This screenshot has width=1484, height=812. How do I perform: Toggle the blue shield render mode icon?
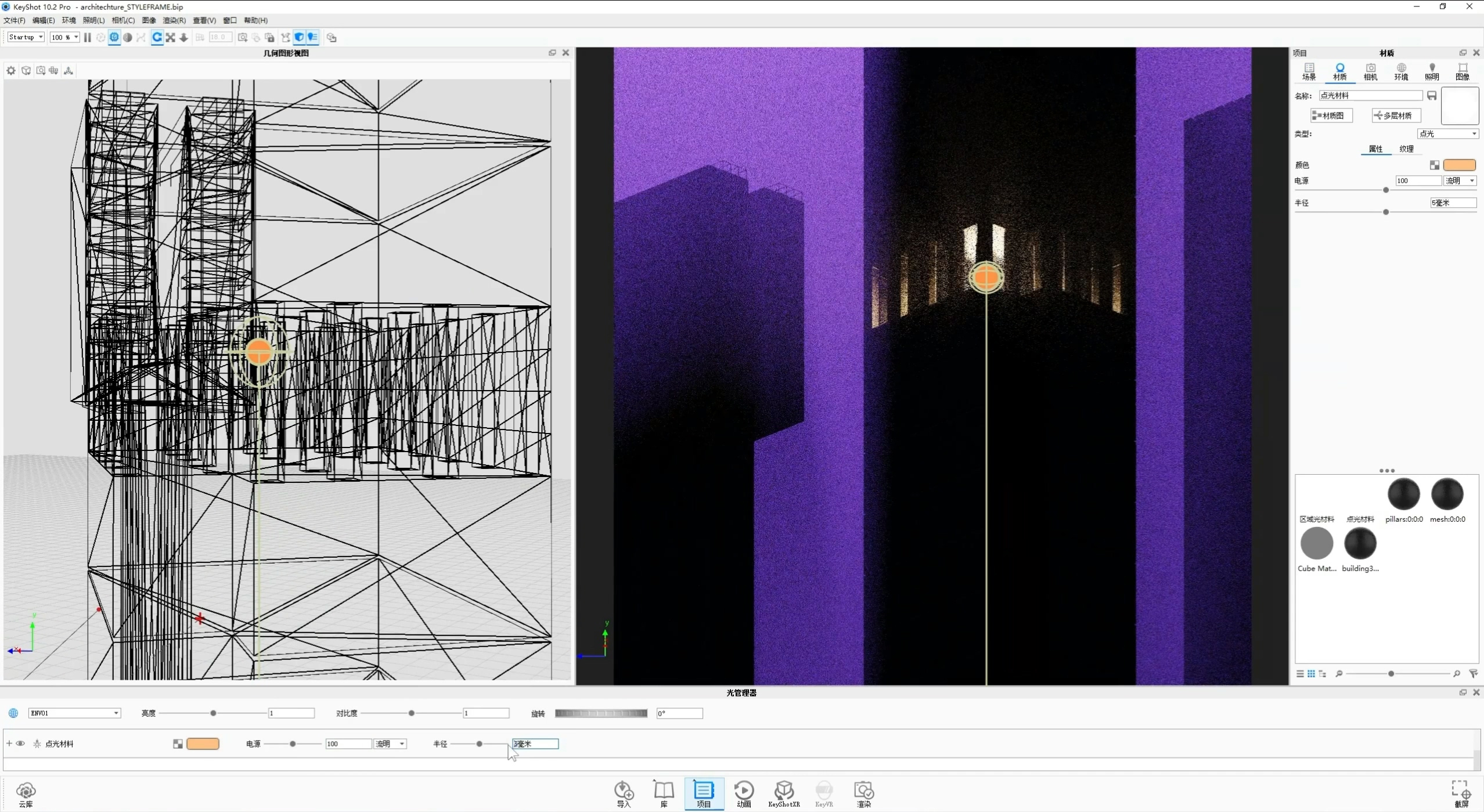[299, 37]
